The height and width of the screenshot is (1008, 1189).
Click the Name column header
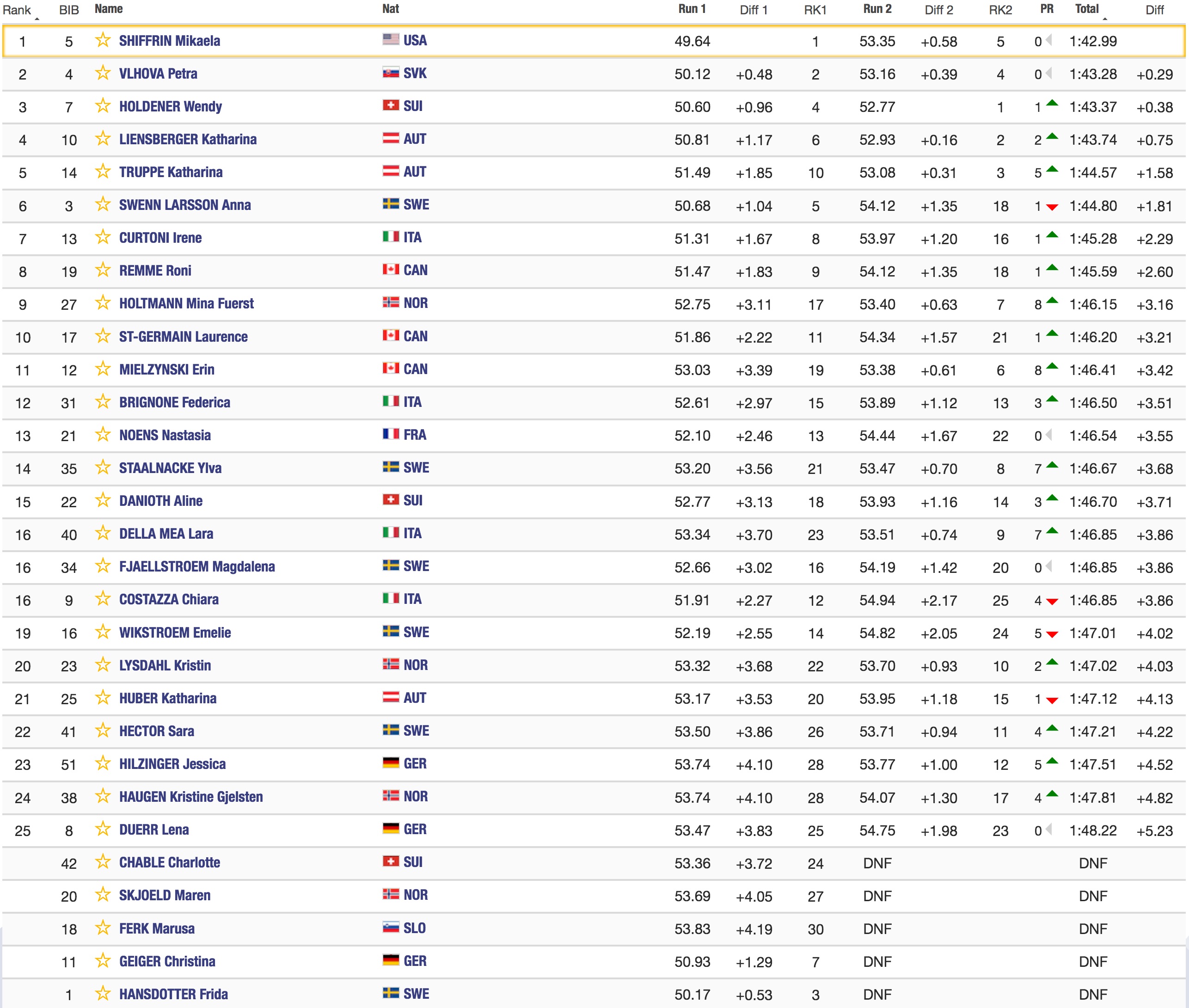pos(109,9)
